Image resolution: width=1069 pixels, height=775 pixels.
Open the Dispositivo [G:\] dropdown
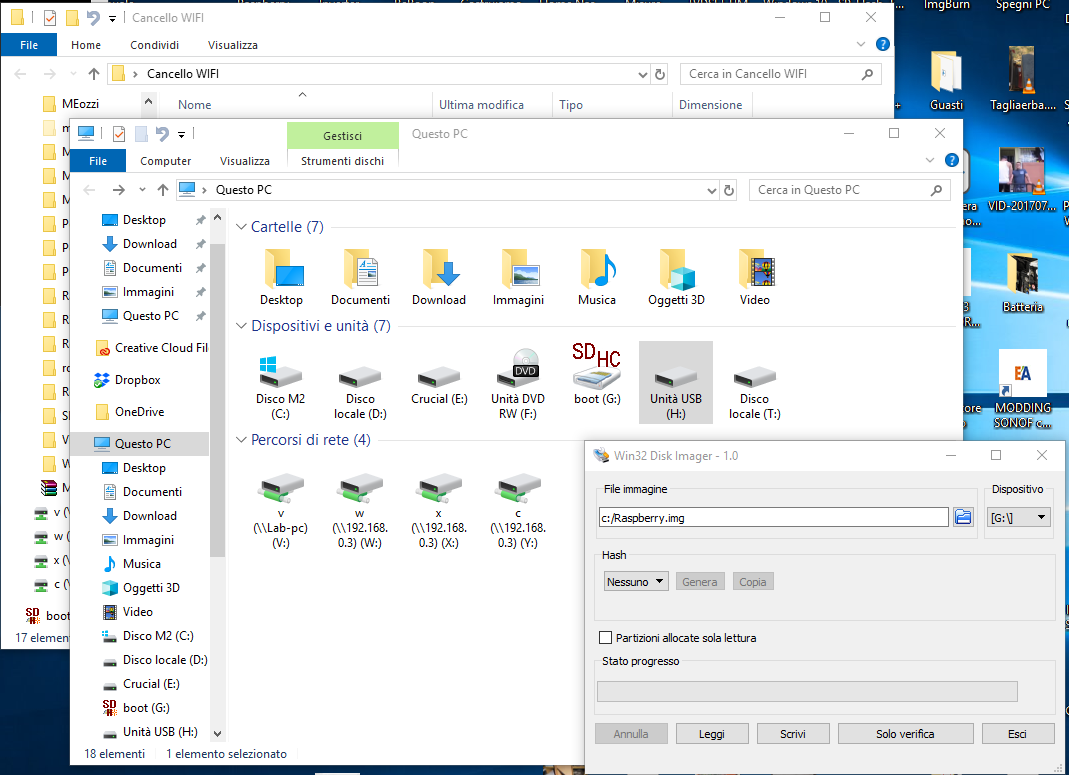tap(1018, 517)
